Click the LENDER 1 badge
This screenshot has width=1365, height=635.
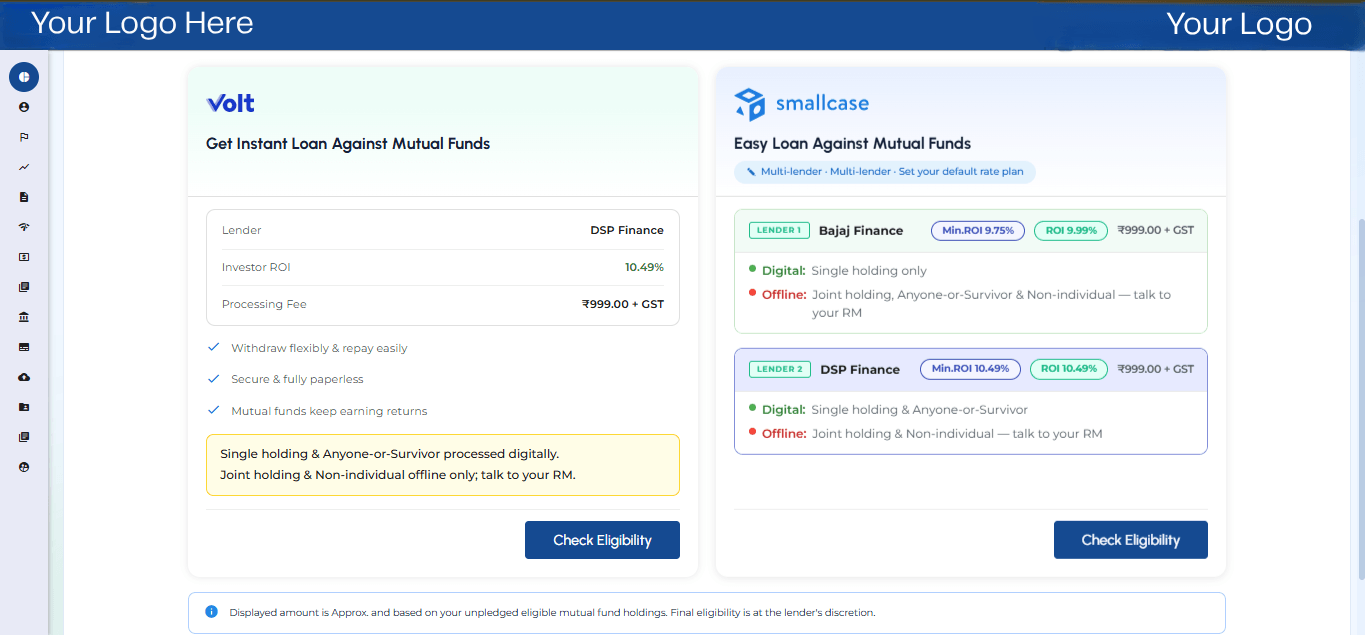click(779, 230)
